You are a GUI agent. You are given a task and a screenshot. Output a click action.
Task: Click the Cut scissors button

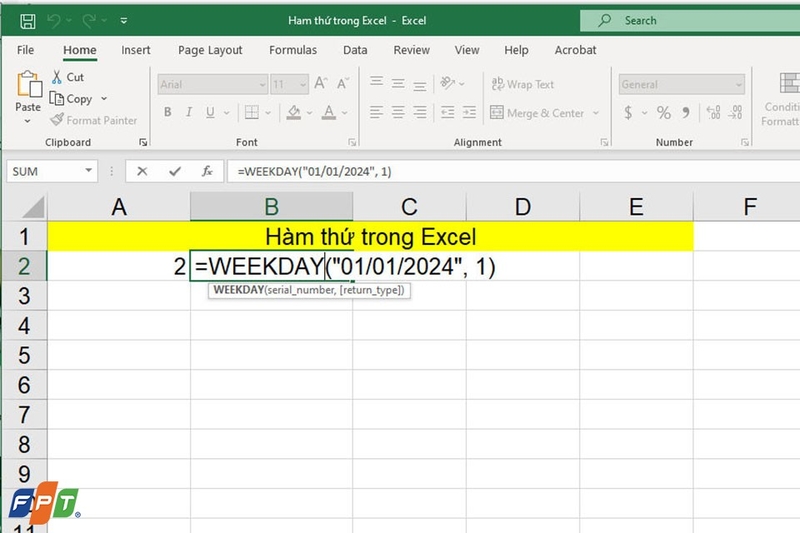[68, 77]
